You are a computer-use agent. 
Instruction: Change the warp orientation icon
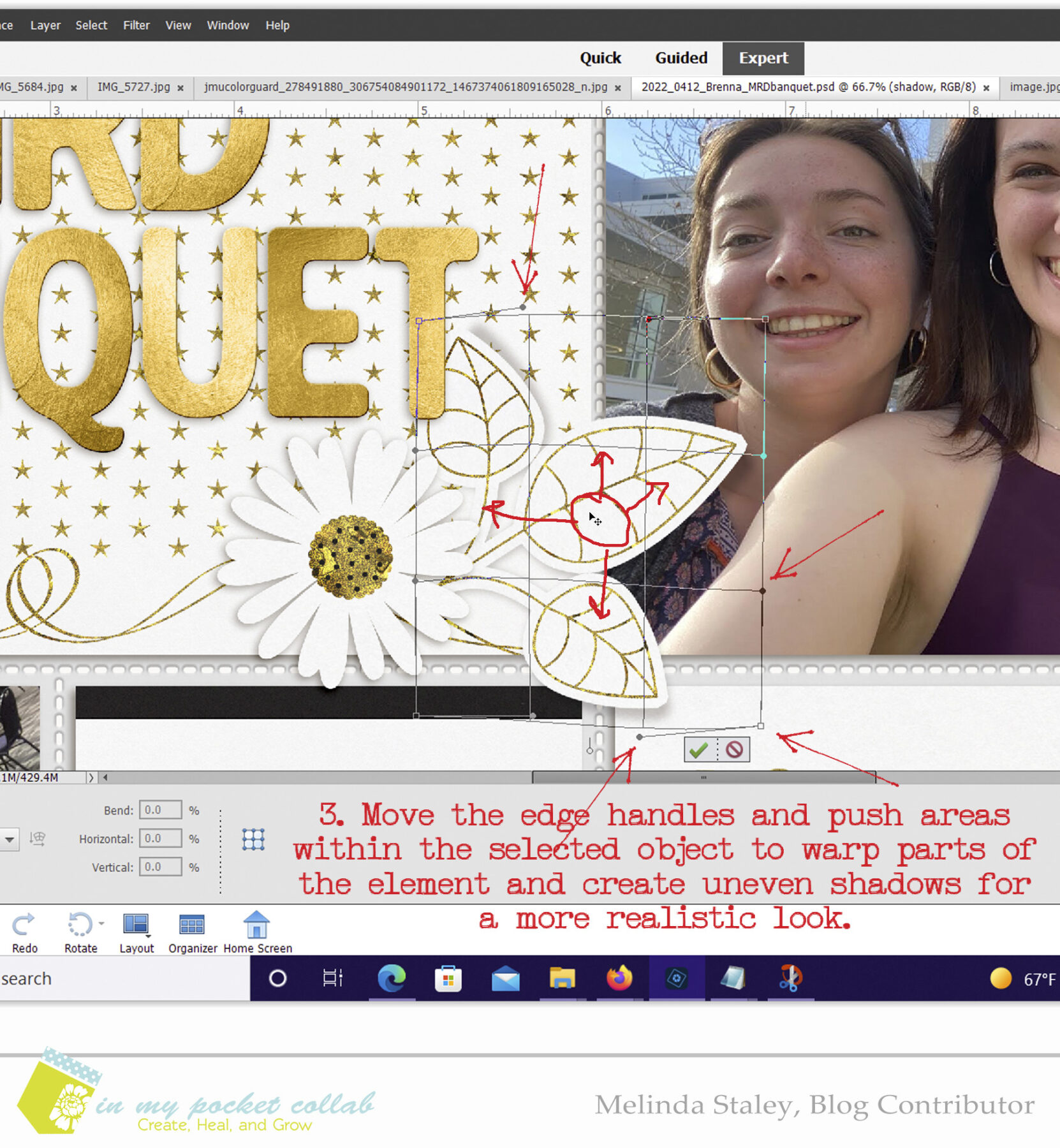[x=38, y=839]
